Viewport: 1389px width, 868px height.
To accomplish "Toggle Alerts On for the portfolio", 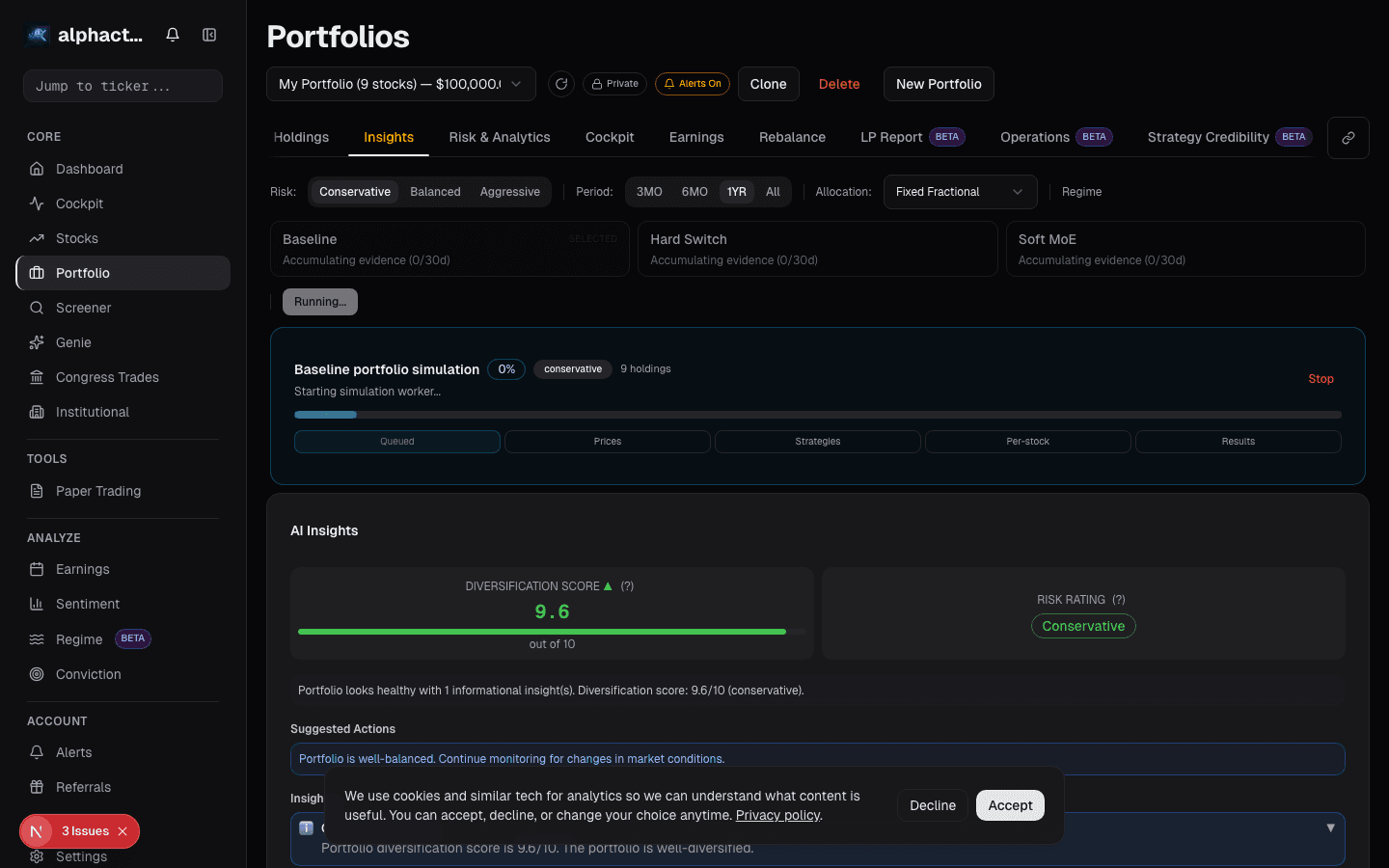I will (693, 84).
